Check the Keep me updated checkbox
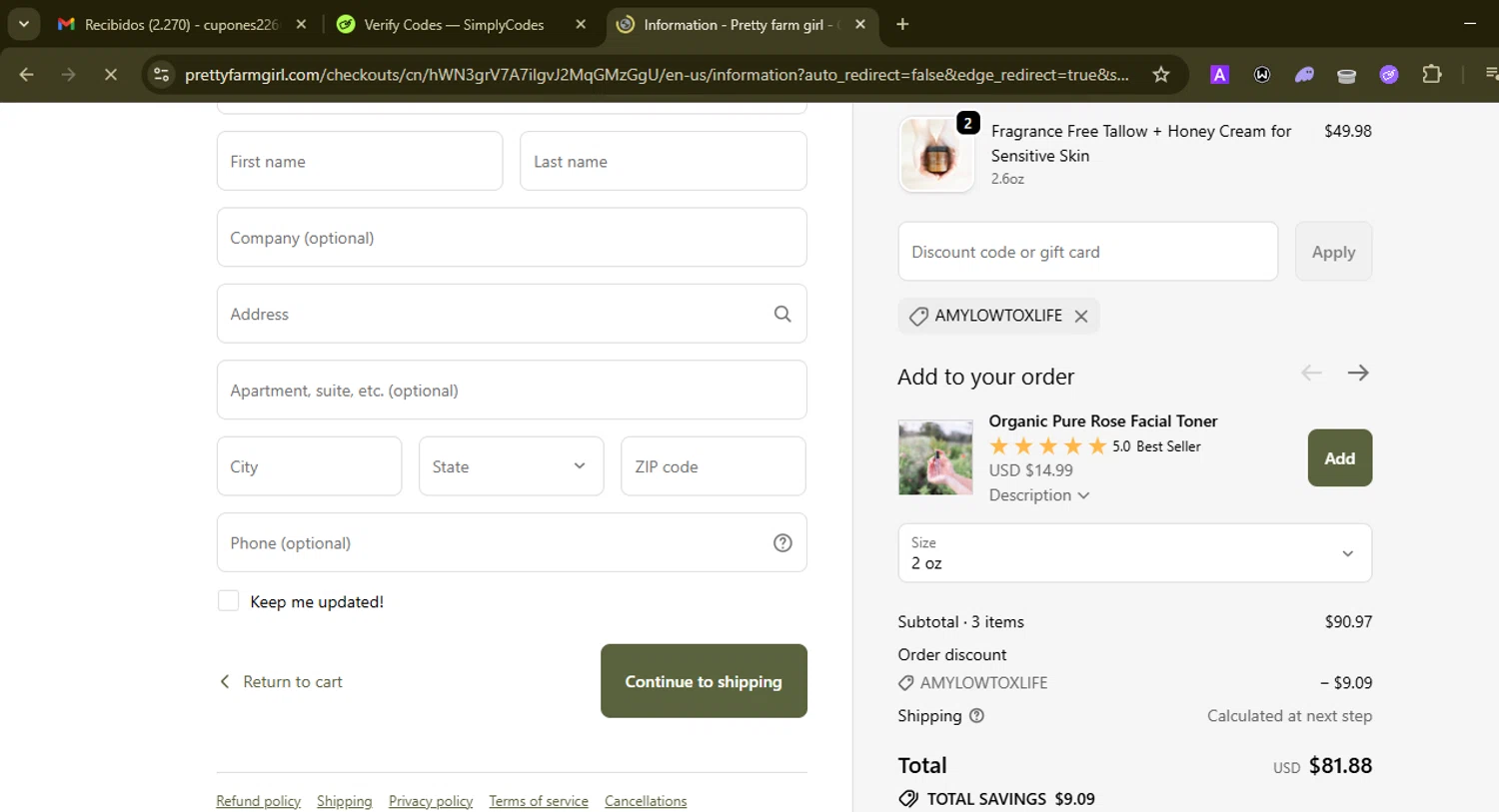The height and width of the screenshot is (812, 1499). point(228,600)
